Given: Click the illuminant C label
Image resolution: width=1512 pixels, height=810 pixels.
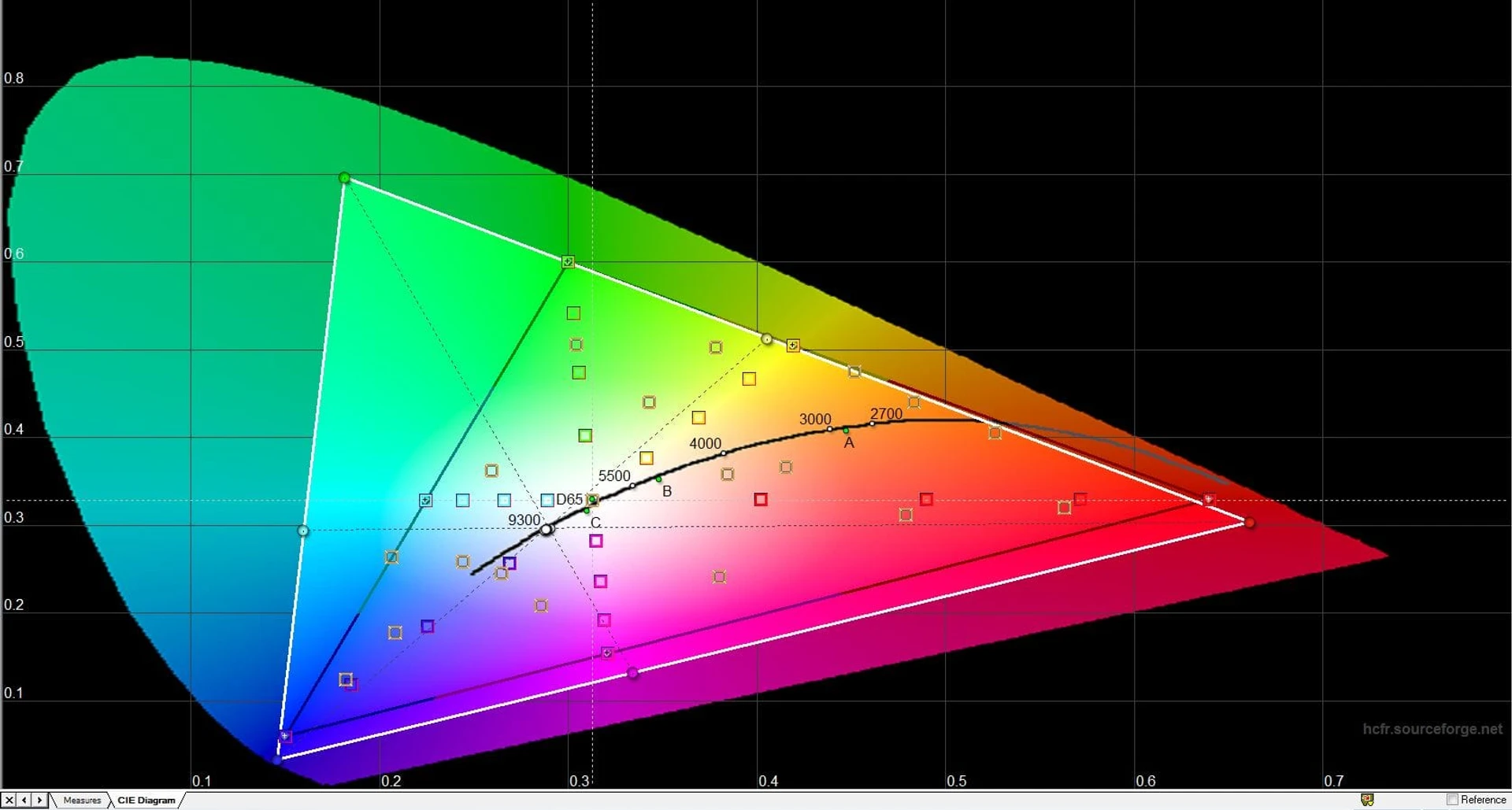Looking at the screenshot, I should [595, 523].
